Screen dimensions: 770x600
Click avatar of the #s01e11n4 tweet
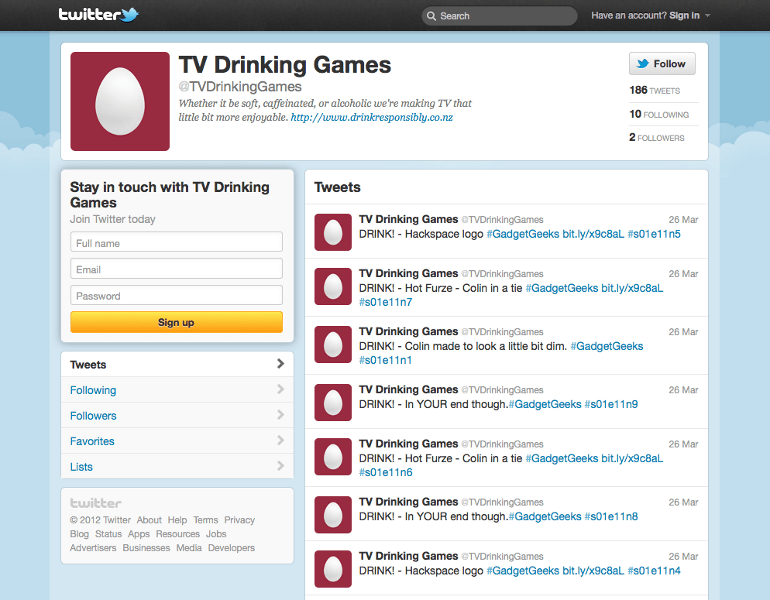click(333, 569)
